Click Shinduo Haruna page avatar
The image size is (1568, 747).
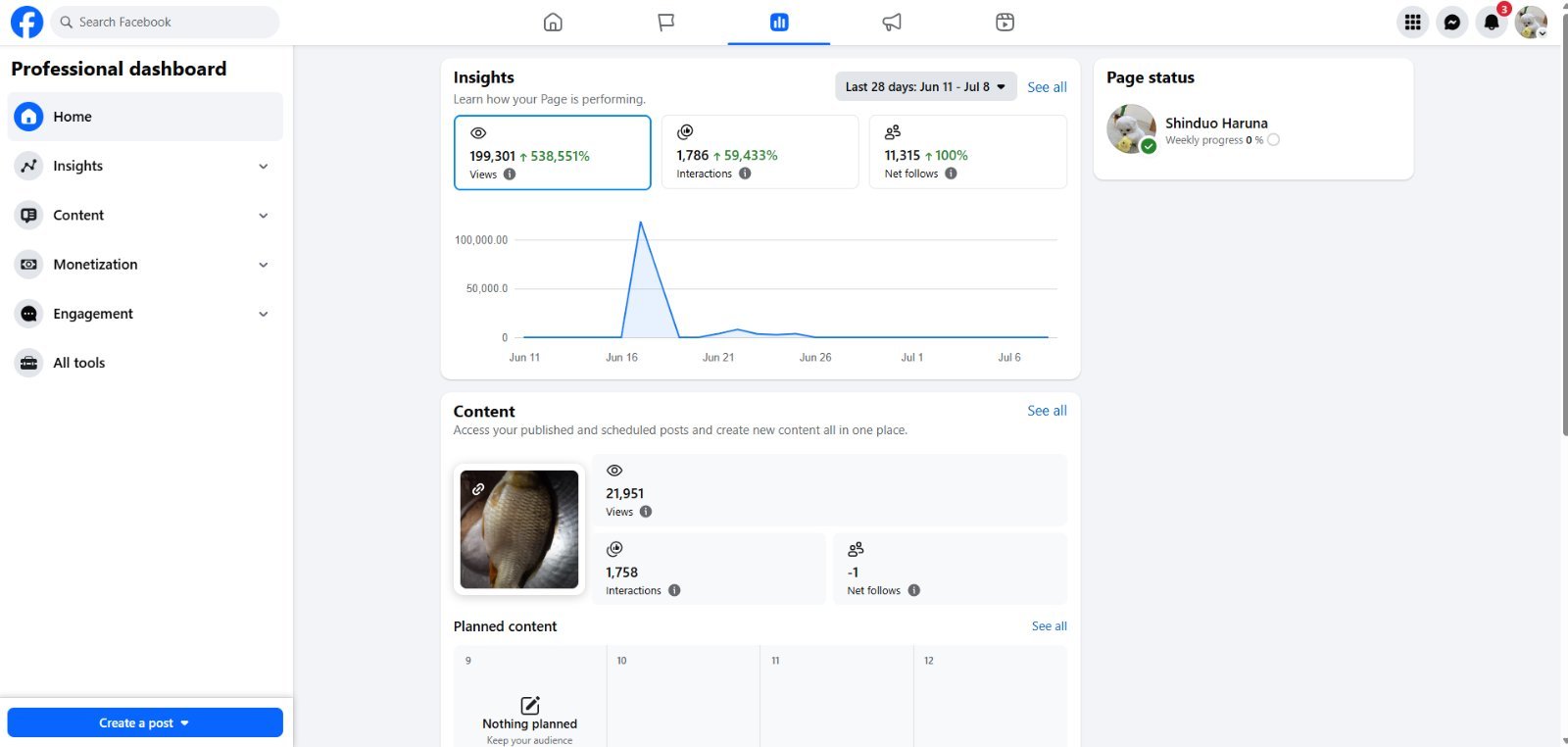1131,128
